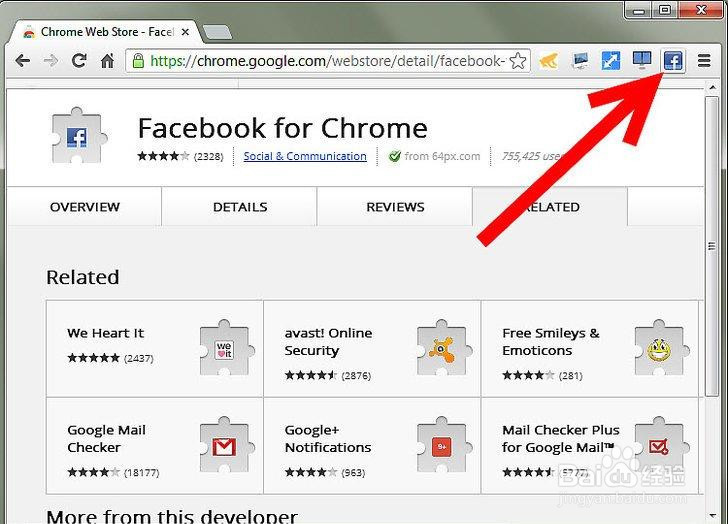Close the Chrome Web Store tab
728x524 pixels.
pos(185,32)
